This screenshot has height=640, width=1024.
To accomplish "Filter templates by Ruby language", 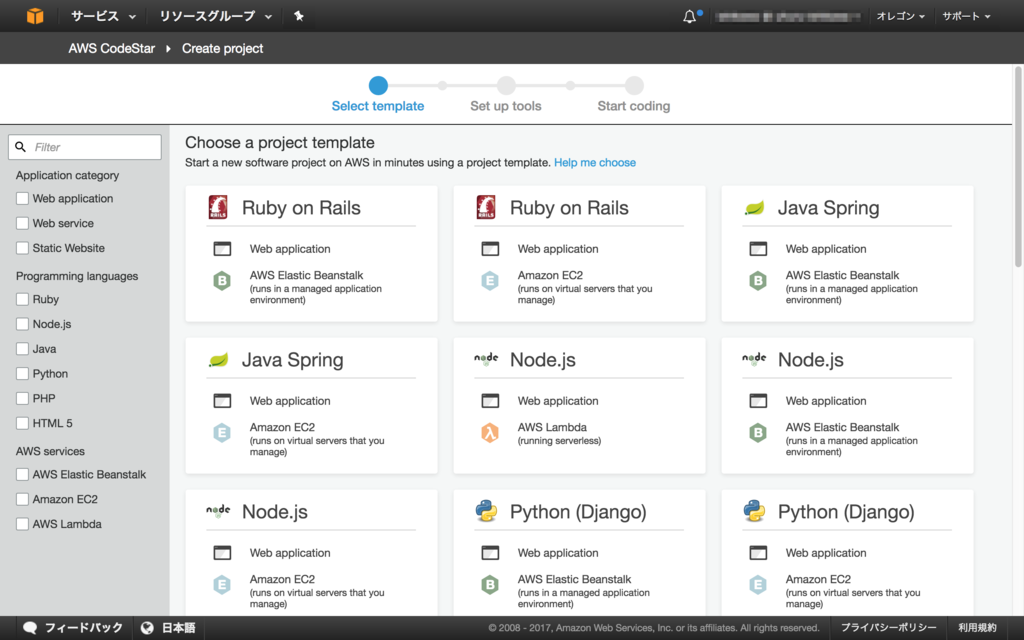I will coord(22,299).
